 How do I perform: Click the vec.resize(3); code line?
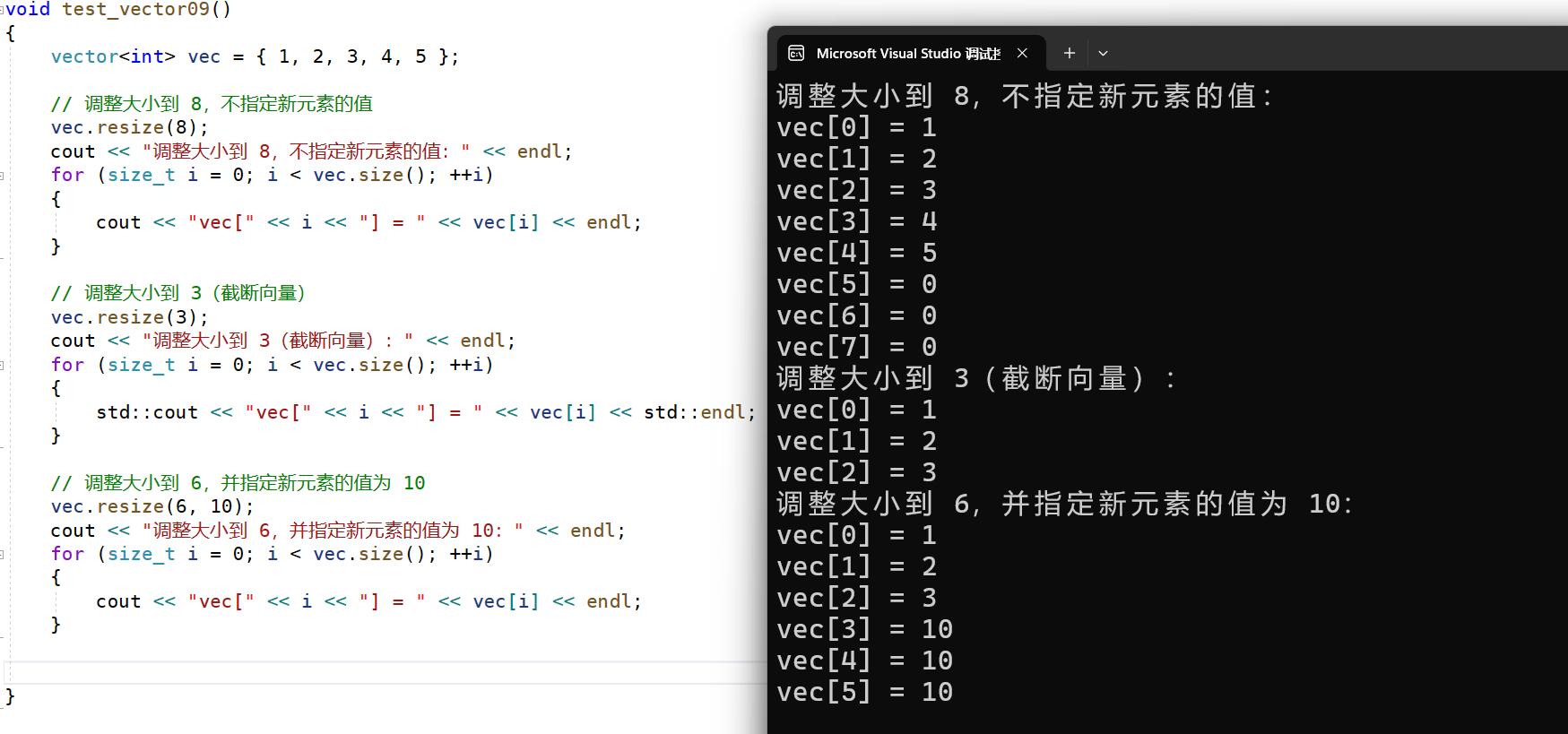coord(129,317)
